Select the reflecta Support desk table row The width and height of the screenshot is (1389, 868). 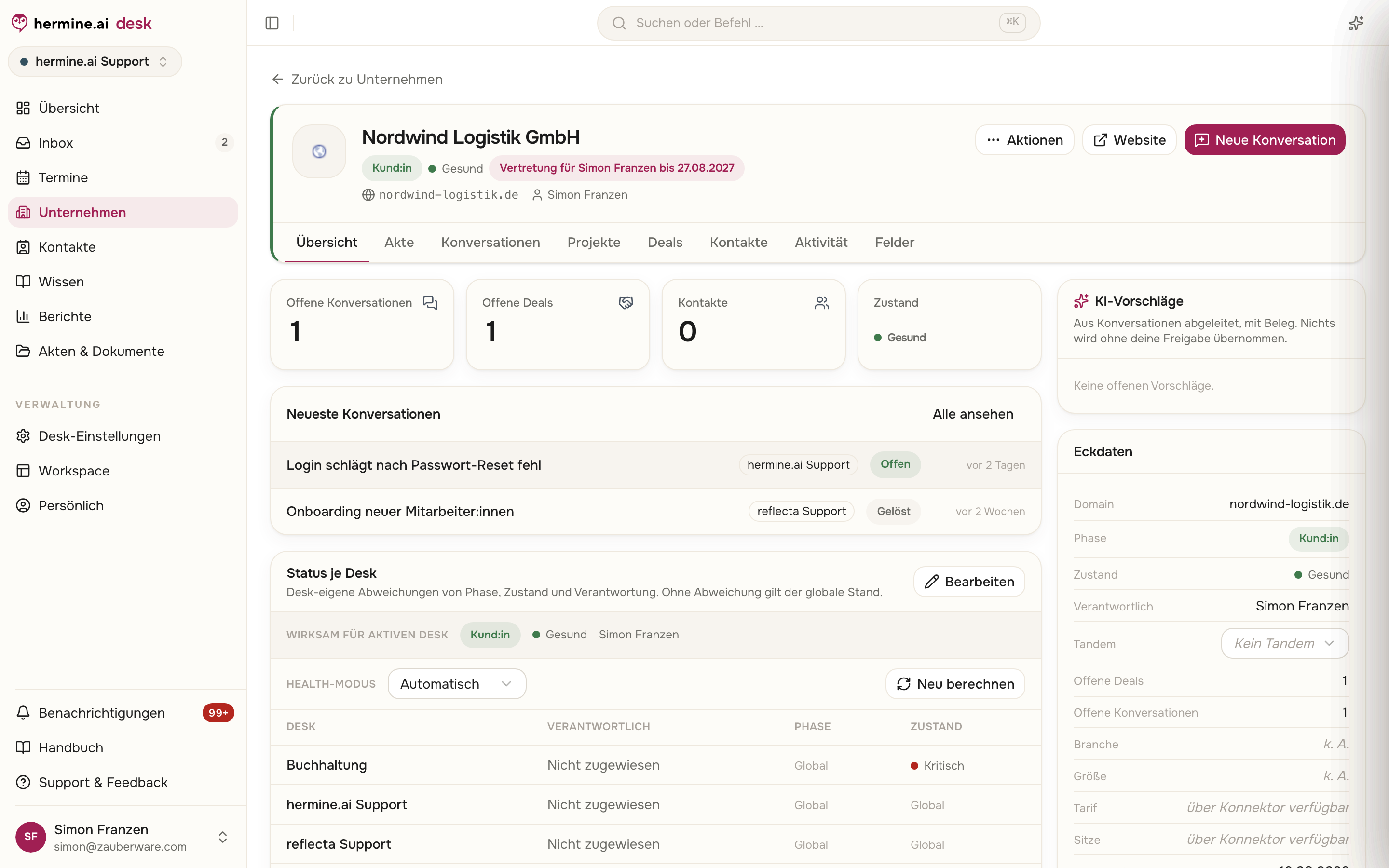click(x=655, y=844)
